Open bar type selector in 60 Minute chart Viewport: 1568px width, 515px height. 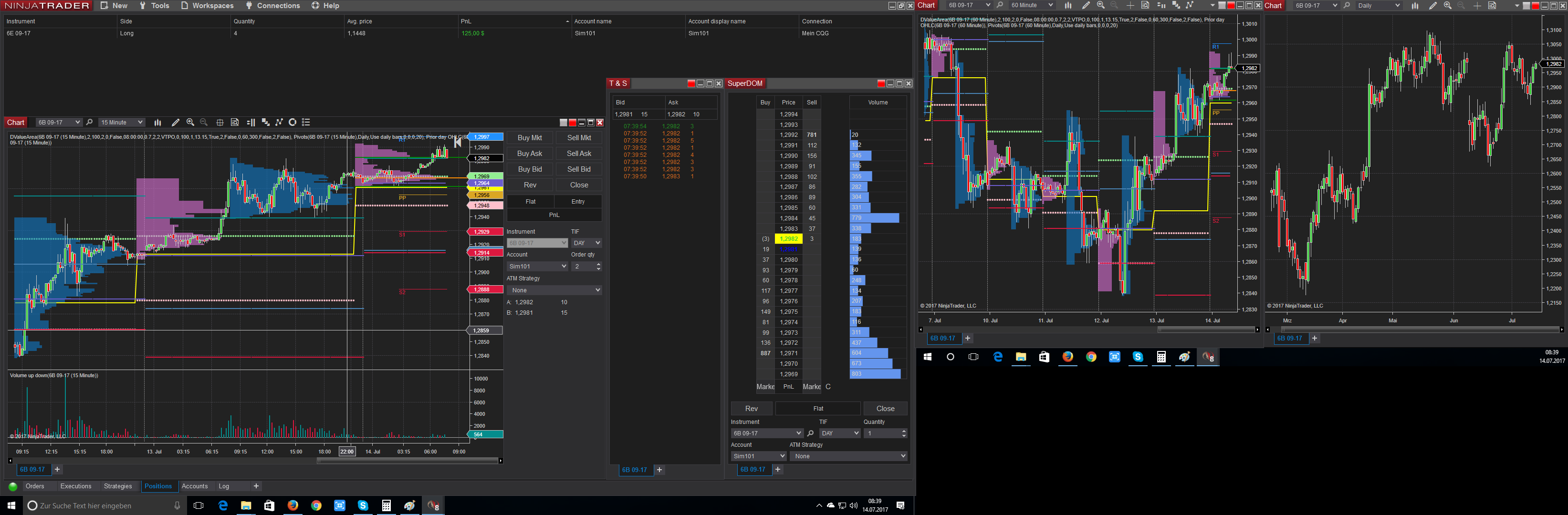click(x=1067, y=5)
